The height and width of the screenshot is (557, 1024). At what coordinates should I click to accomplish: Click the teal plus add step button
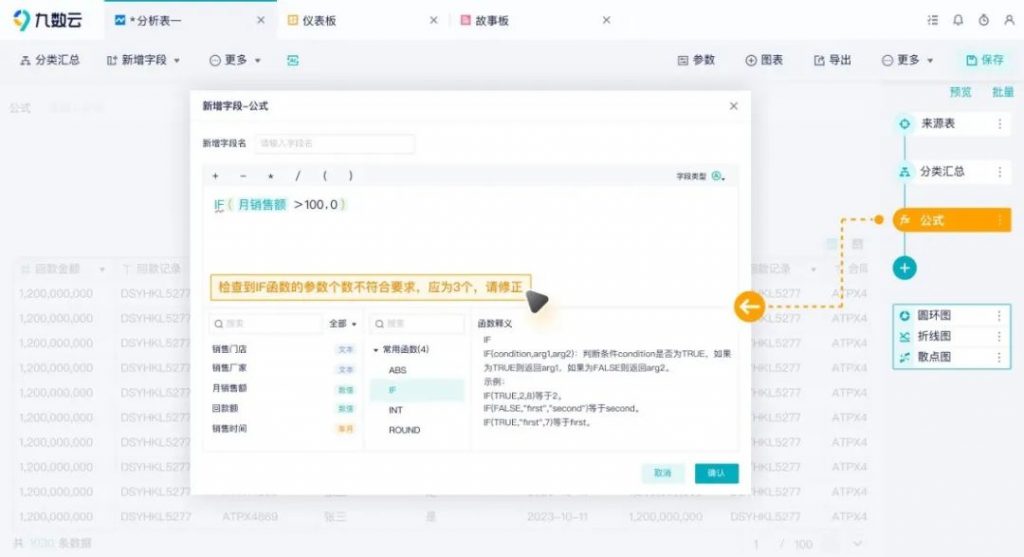point(904,267)
